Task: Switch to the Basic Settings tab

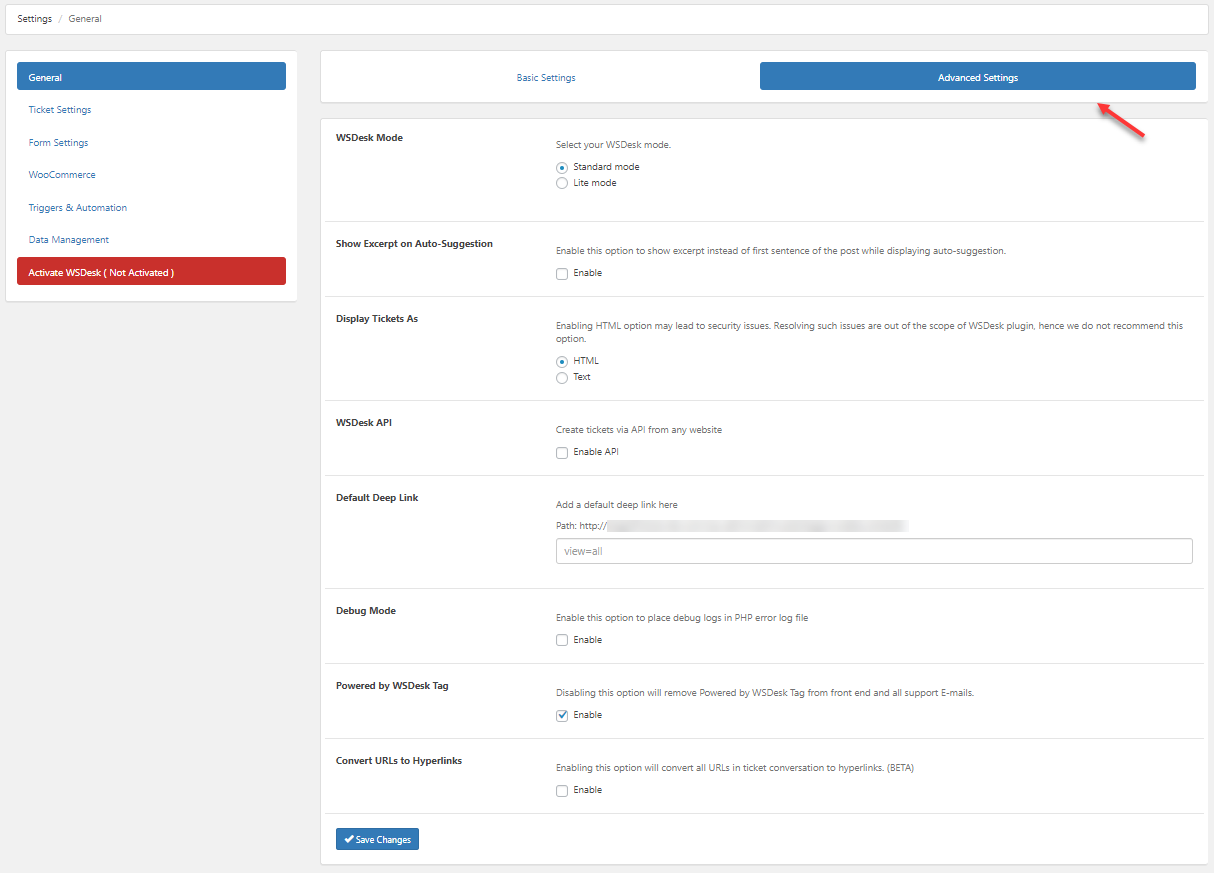Action: (x=546, y=77)
